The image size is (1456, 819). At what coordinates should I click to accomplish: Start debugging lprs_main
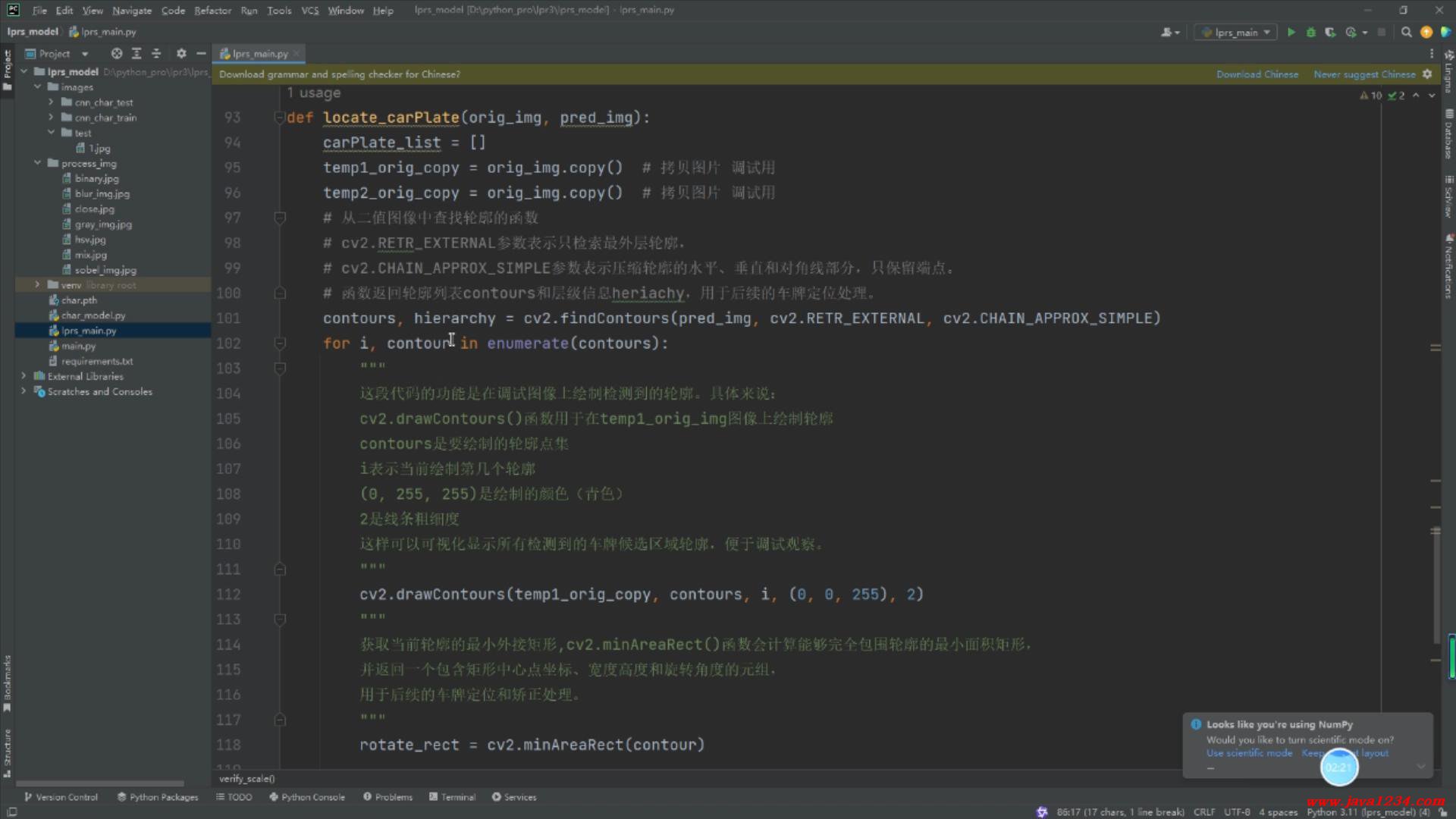click(x=1310, y=32)
